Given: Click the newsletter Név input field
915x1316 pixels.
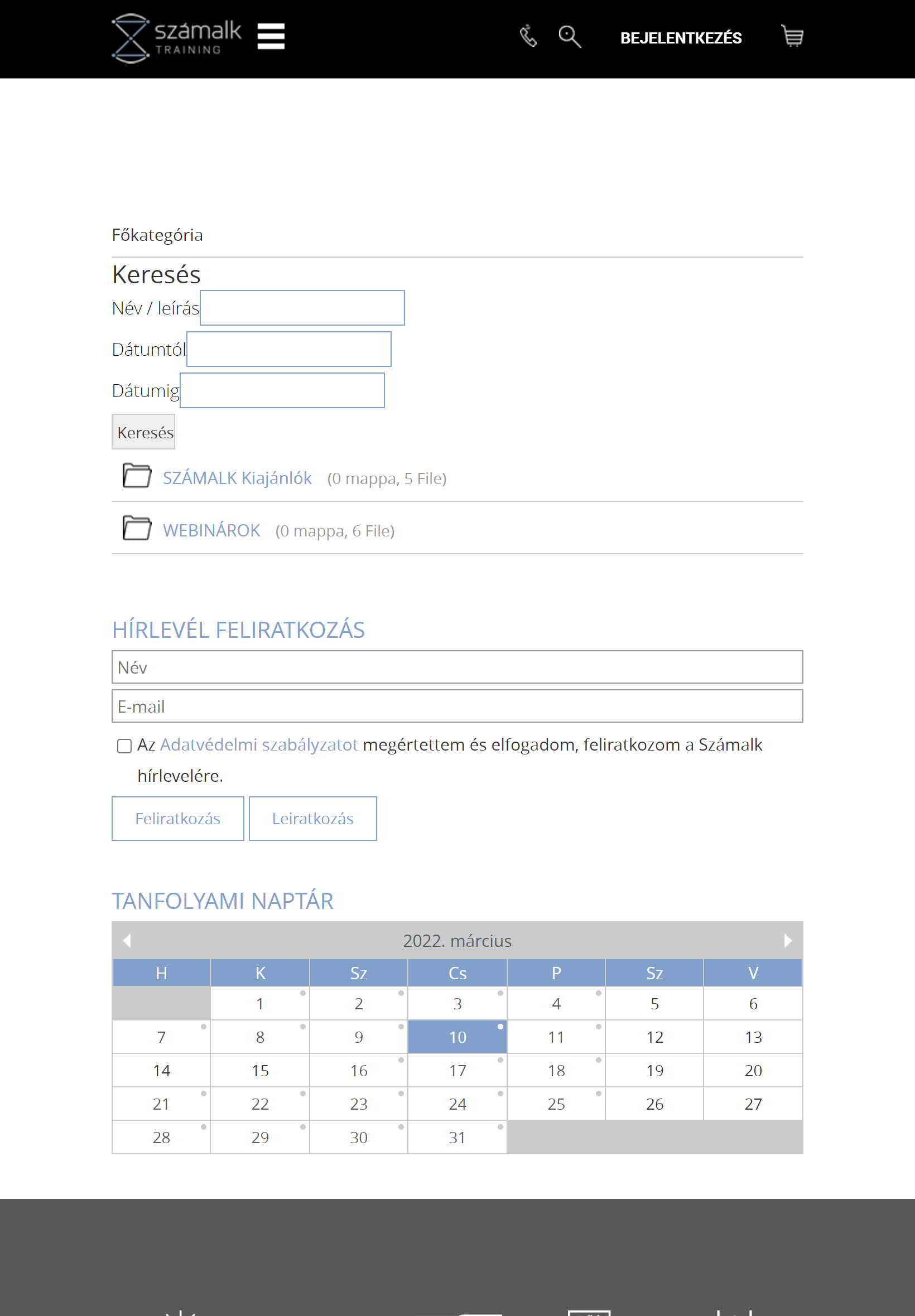Looking at the screenshot, I should pos(457,667).
